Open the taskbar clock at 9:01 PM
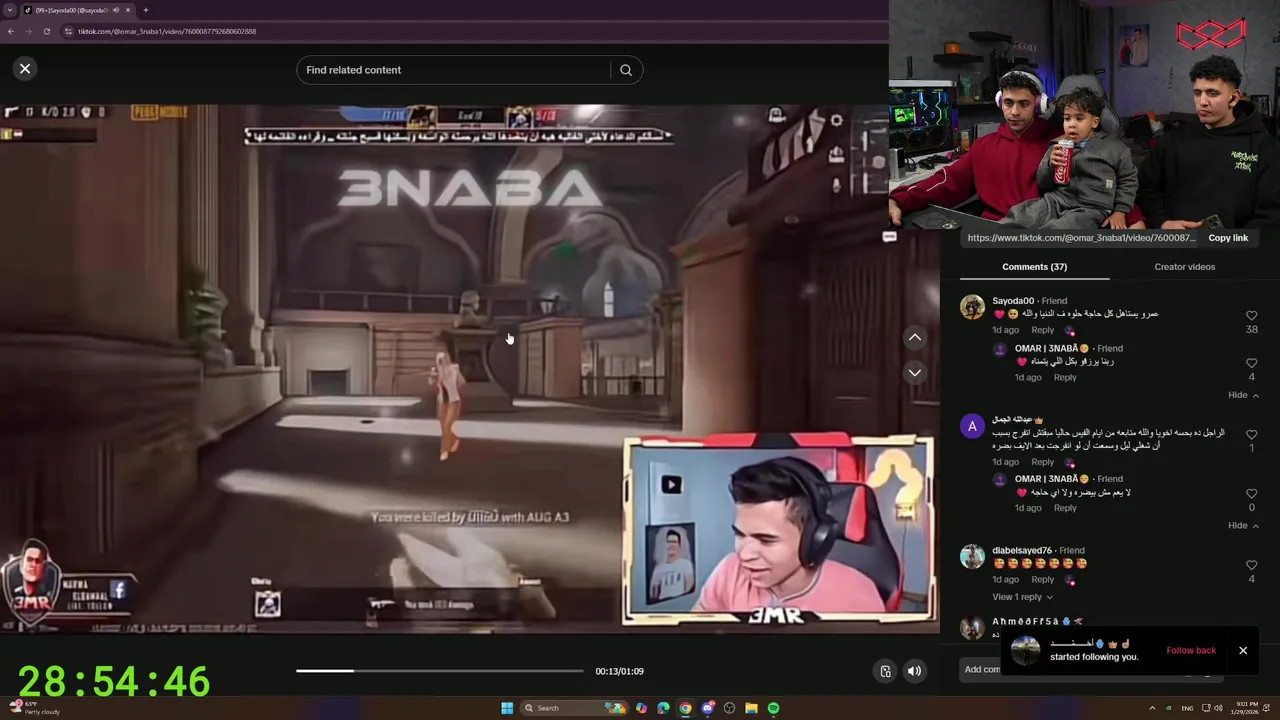 tap(1247, 708)
